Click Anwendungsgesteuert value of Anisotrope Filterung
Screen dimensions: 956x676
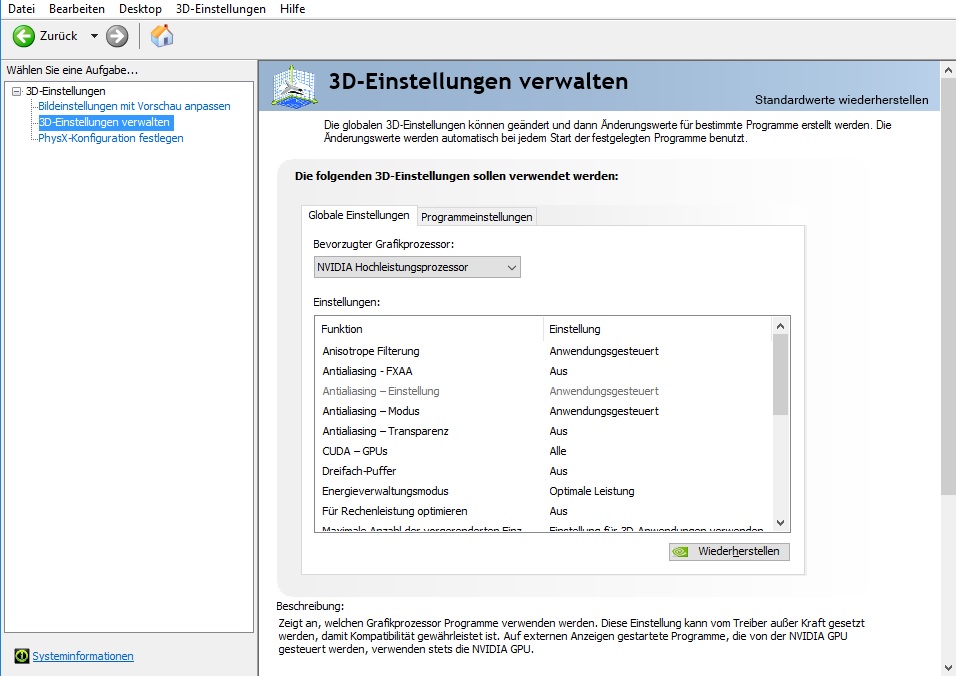[x=604, y=351]
